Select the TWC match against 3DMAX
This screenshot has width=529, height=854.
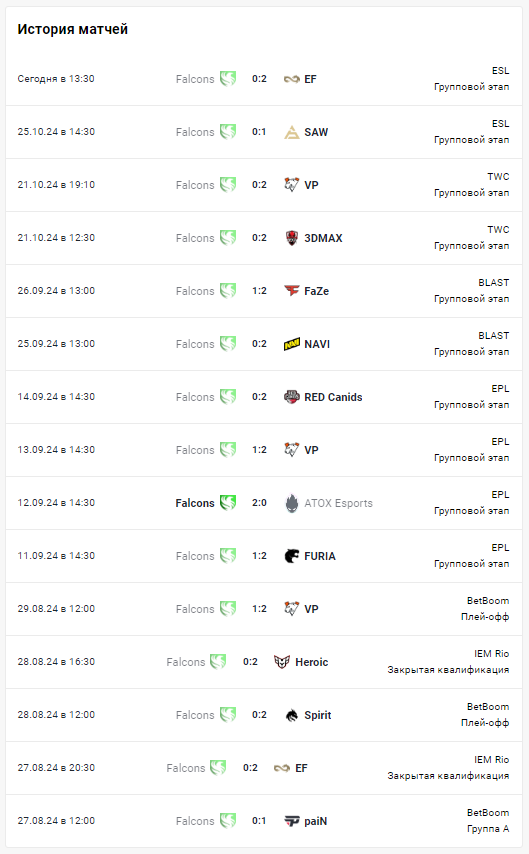click(x=264, y=238)
